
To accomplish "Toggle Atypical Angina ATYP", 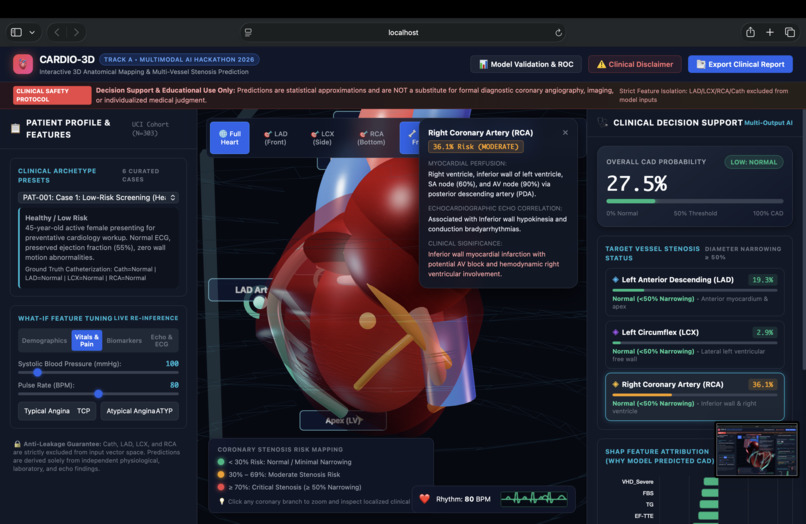I will coord(139,411).
